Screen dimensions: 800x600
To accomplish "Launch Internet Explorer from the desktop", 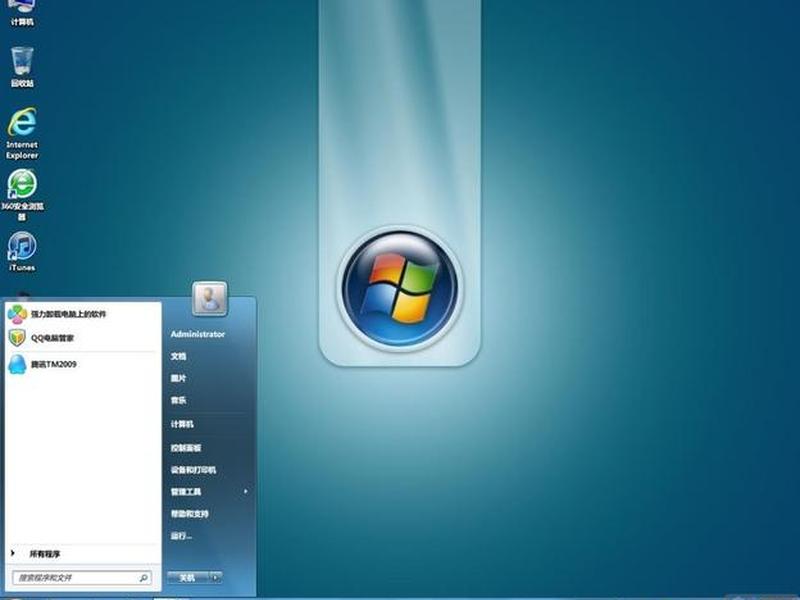I will [22, 133].
